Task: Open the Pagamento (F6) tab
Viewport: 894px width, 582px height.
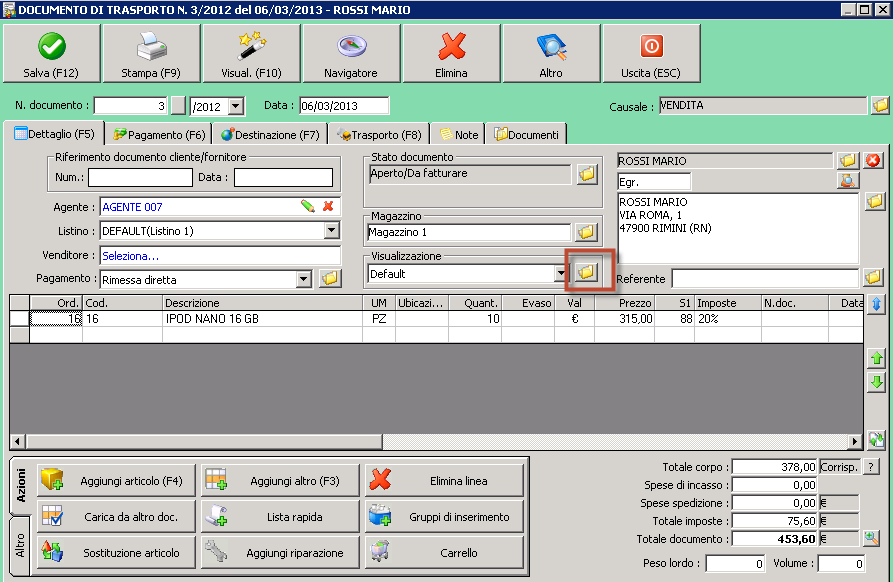Action: pyautogui.click(x=159, y=135)
